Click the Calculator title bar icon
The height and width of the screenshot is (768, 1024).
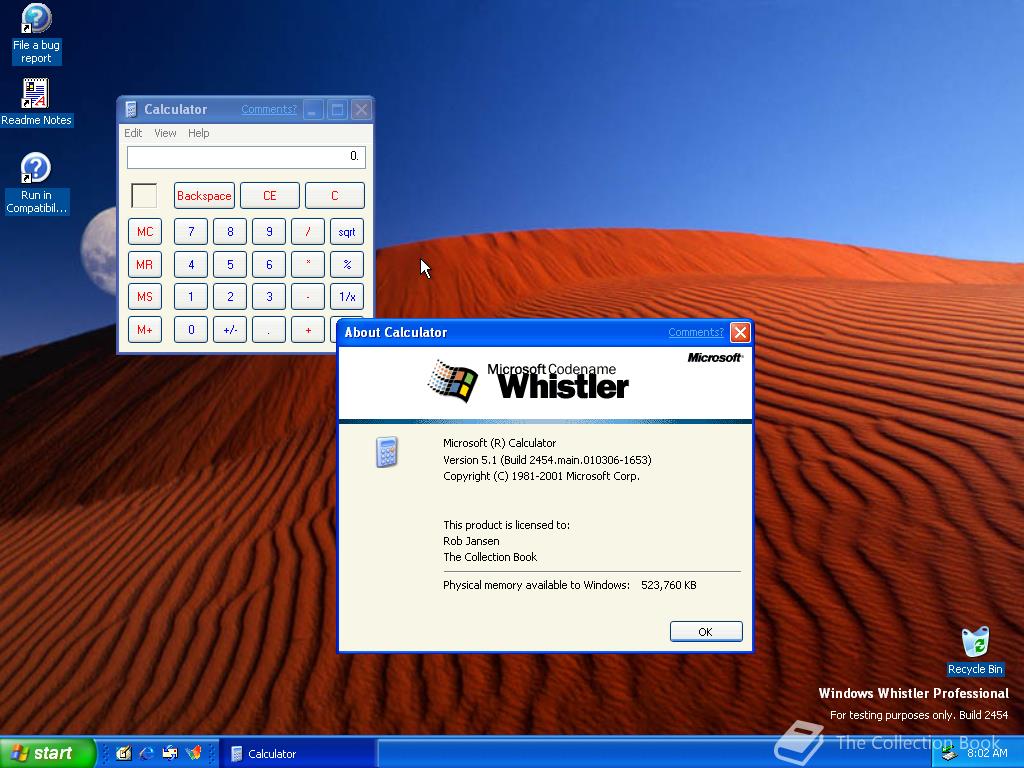131,110
